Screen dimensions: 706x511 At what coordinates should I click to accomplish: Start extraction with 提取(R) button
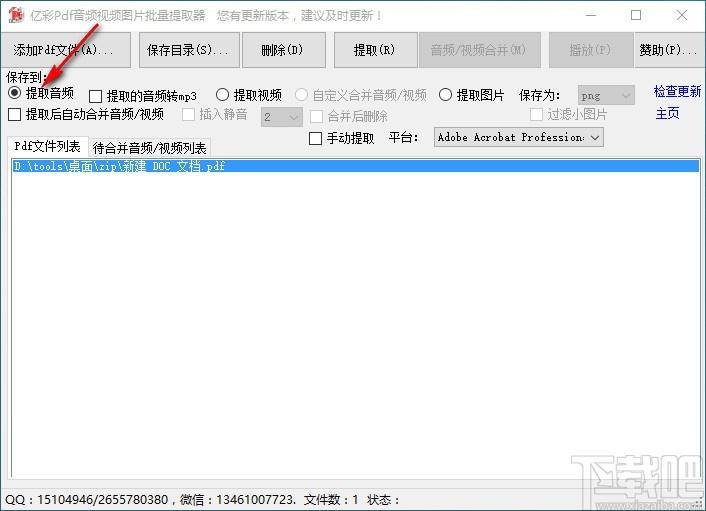[376, 50]
